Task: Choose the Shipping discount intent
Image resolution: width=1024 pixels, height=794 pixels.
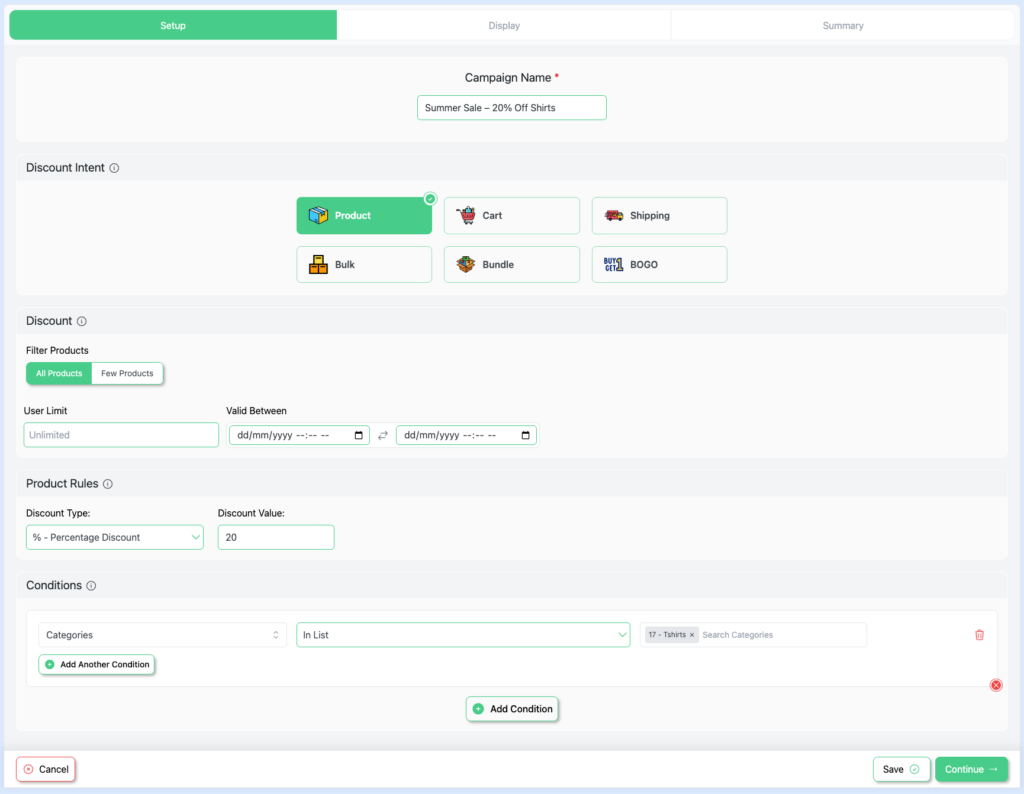Action: coord(659,216)
